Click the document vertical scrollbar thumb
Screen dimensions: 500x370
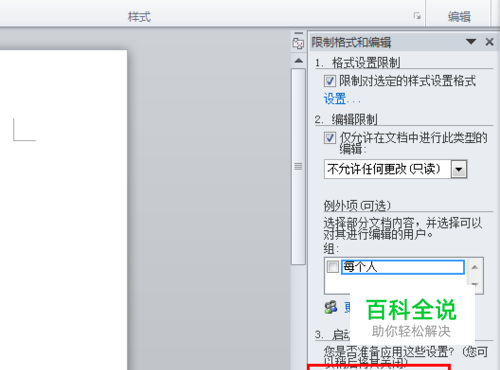point(298,166)
